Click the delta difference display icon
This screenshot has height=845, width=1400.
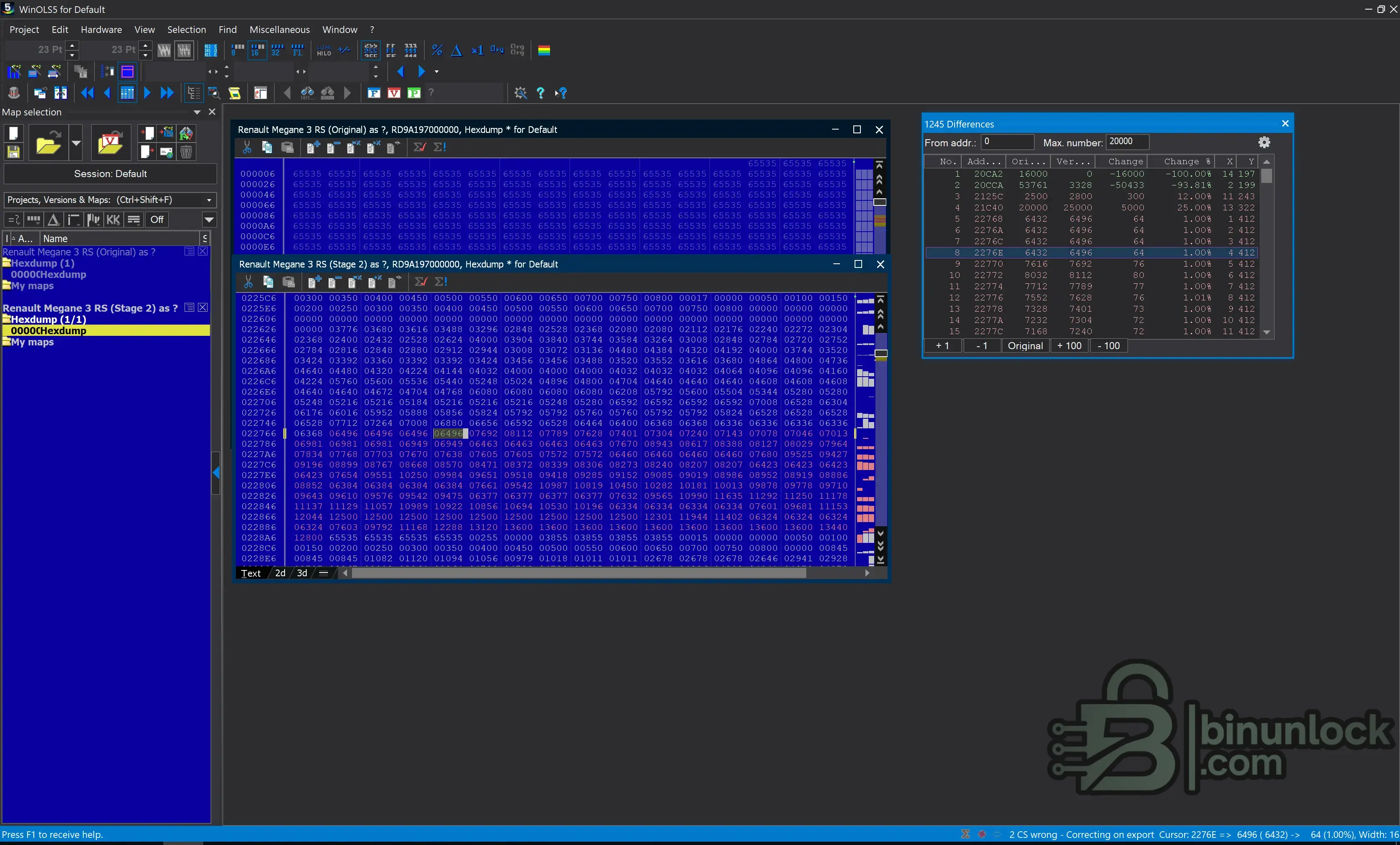tap(456, 50)
